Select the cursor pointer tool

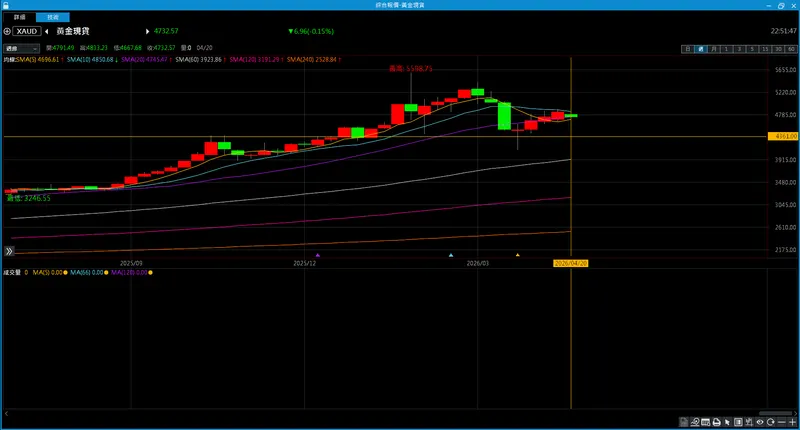pos(727,422)
